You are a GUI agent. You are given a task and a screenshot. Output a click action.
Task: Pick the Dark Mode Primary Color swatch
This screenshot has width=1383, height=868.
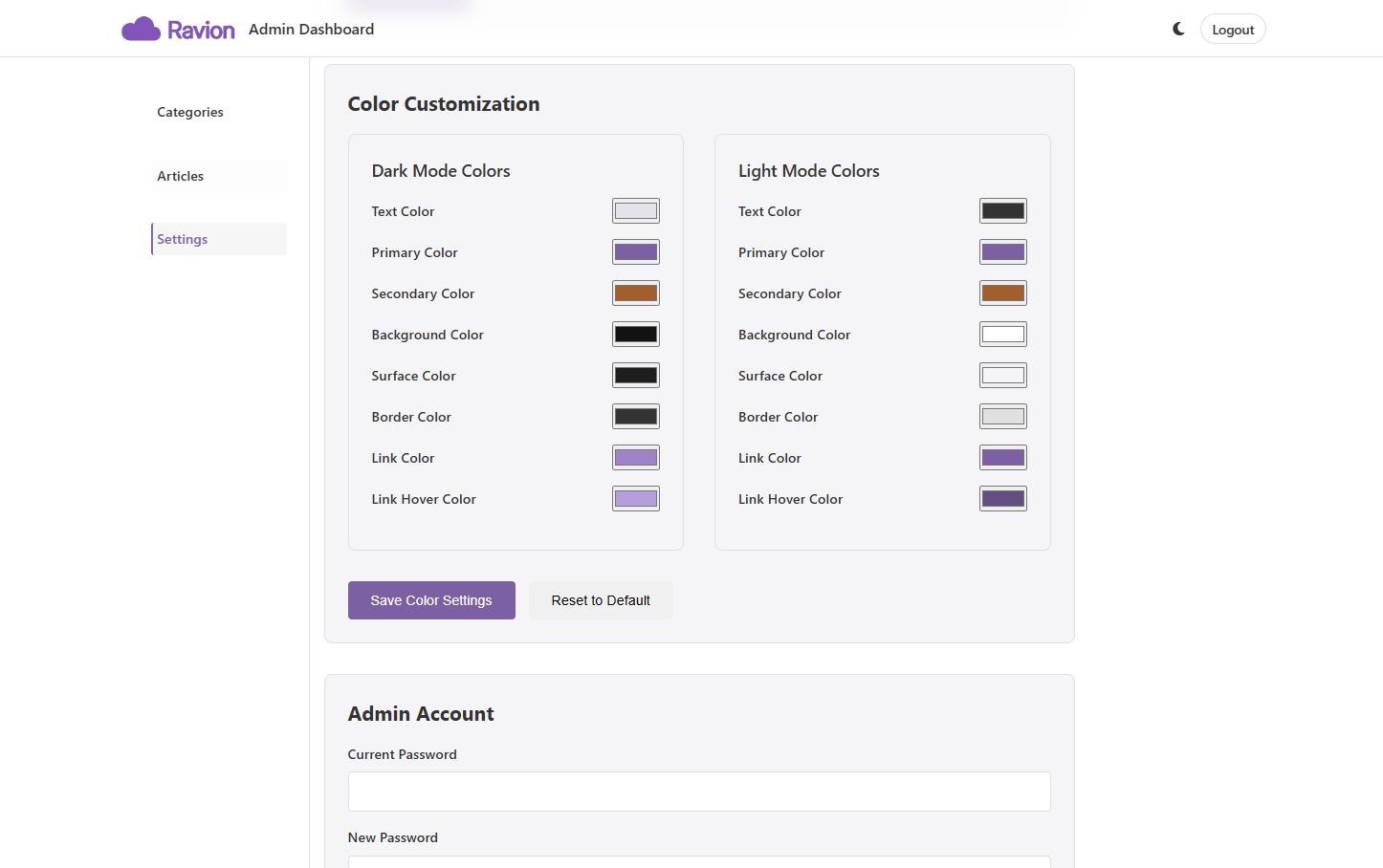click(635, 252)
